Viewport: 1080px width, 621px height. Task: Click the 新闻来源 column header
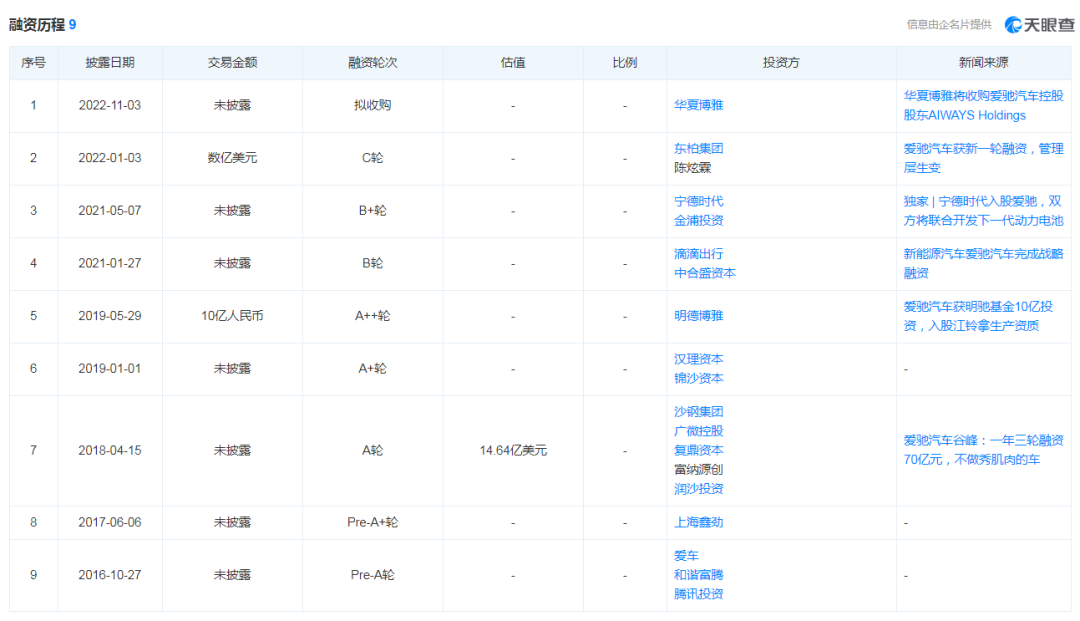click(x=984, y=63)
